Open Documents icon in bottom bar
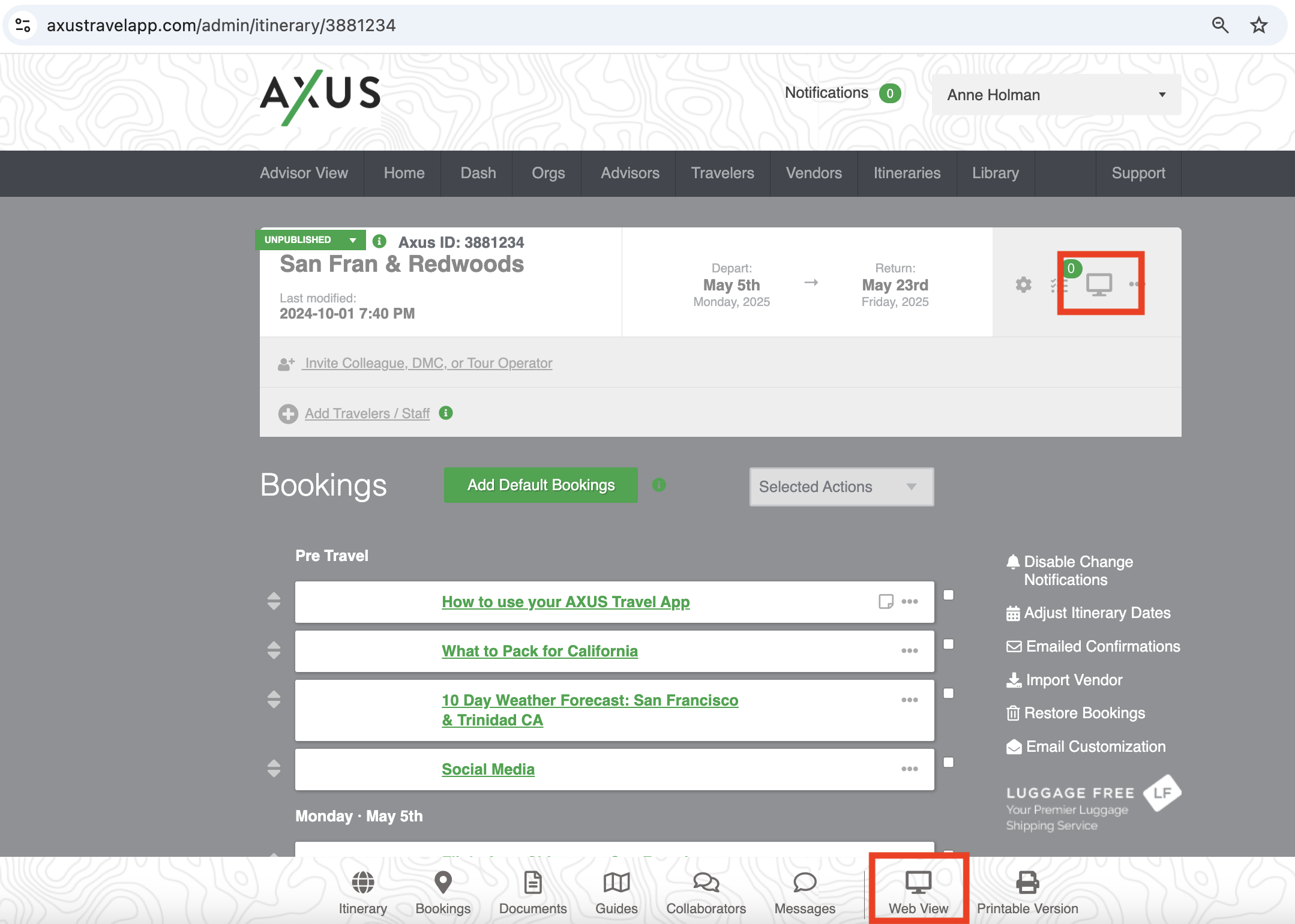Image resolution: width=1295 pixels, height=924 pixels. (533, 882)
